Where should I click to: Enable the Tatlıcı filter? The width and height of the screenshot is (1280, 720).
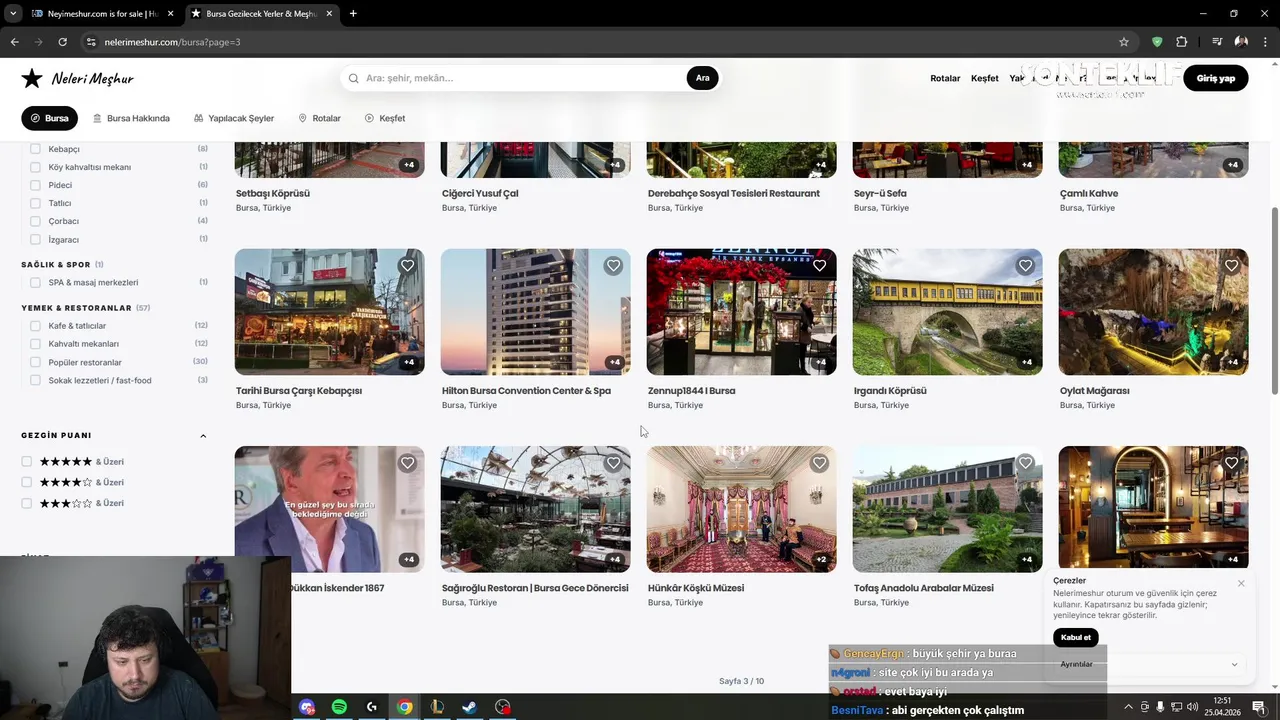pyautogui.click(x=35, y=203)
